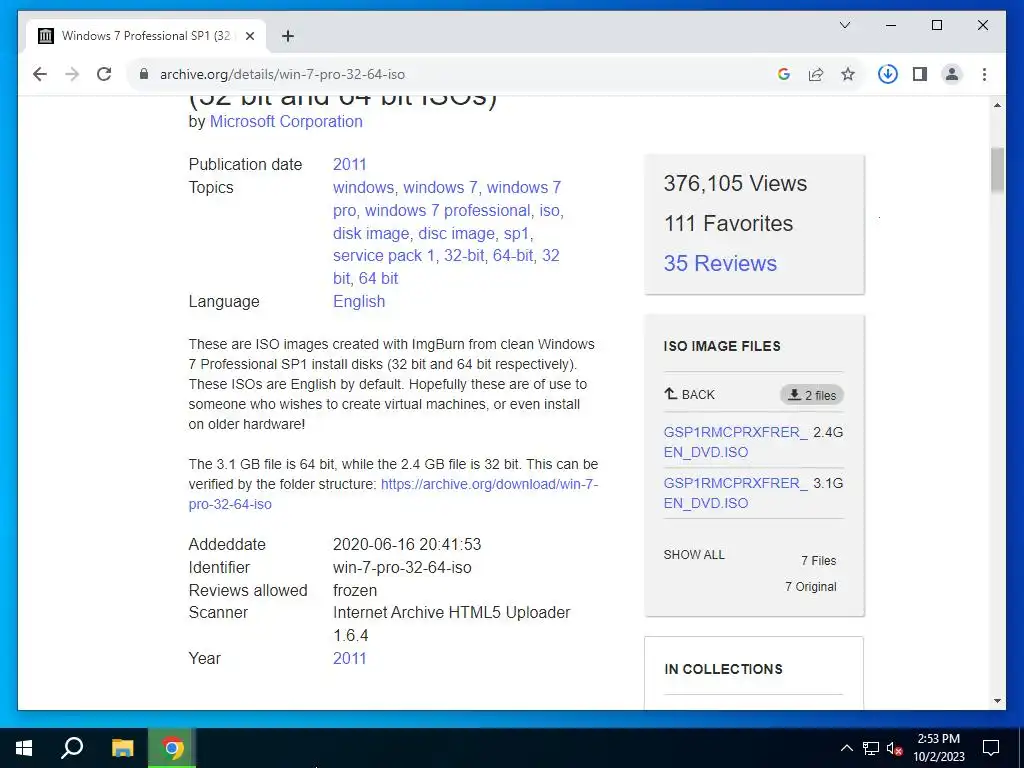Open the '64-bit' topic link
The width and height of the screenshot is (1024, 768).
click(513, 255)
